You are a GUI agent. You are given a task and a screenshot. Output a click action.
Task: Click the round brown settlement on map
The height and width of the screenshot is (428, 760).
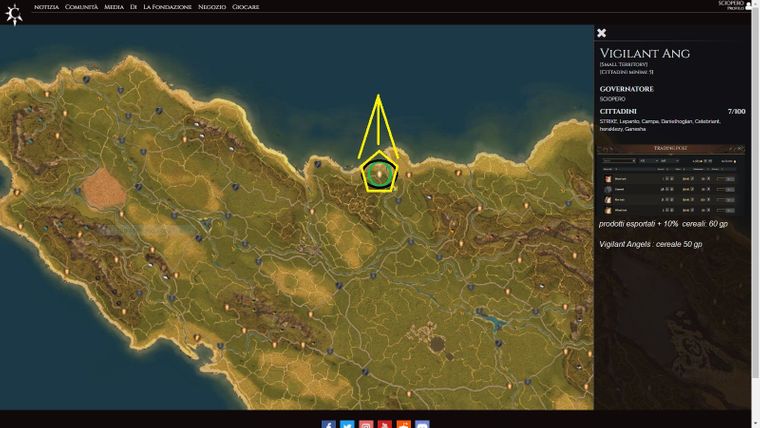[437, 343]
